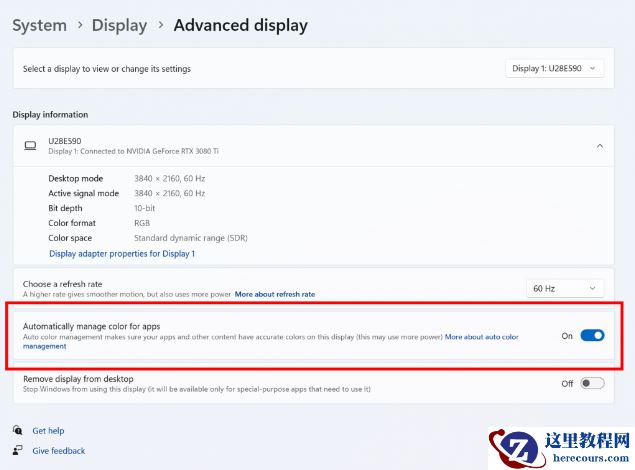The height and width of the screenshot is (470, 635).
Task: Click the monitor icon beside U28E590
Action: (30, 145)
